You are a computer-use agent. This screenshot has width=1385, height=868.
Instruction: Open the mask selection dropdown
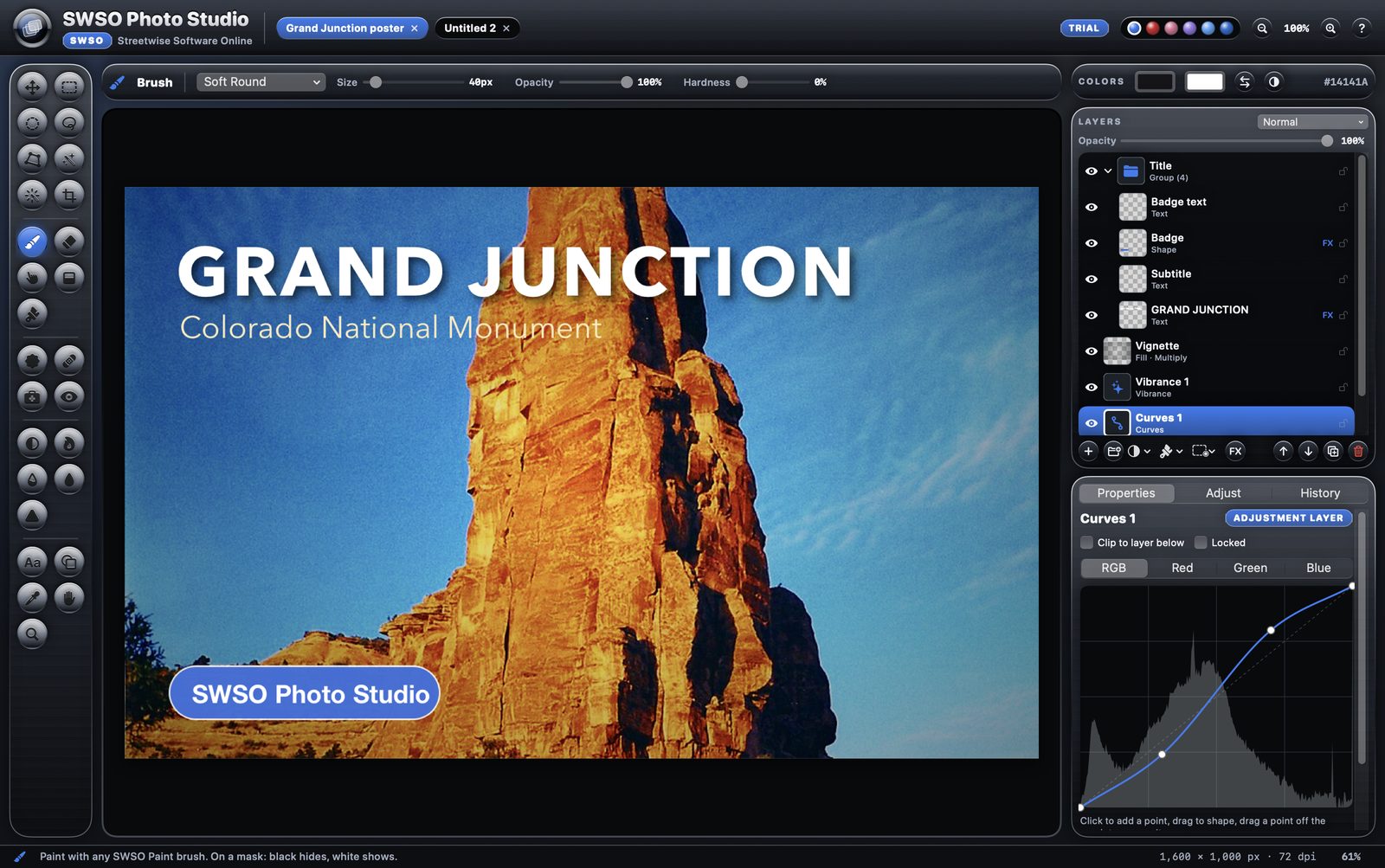(1203, 451)
